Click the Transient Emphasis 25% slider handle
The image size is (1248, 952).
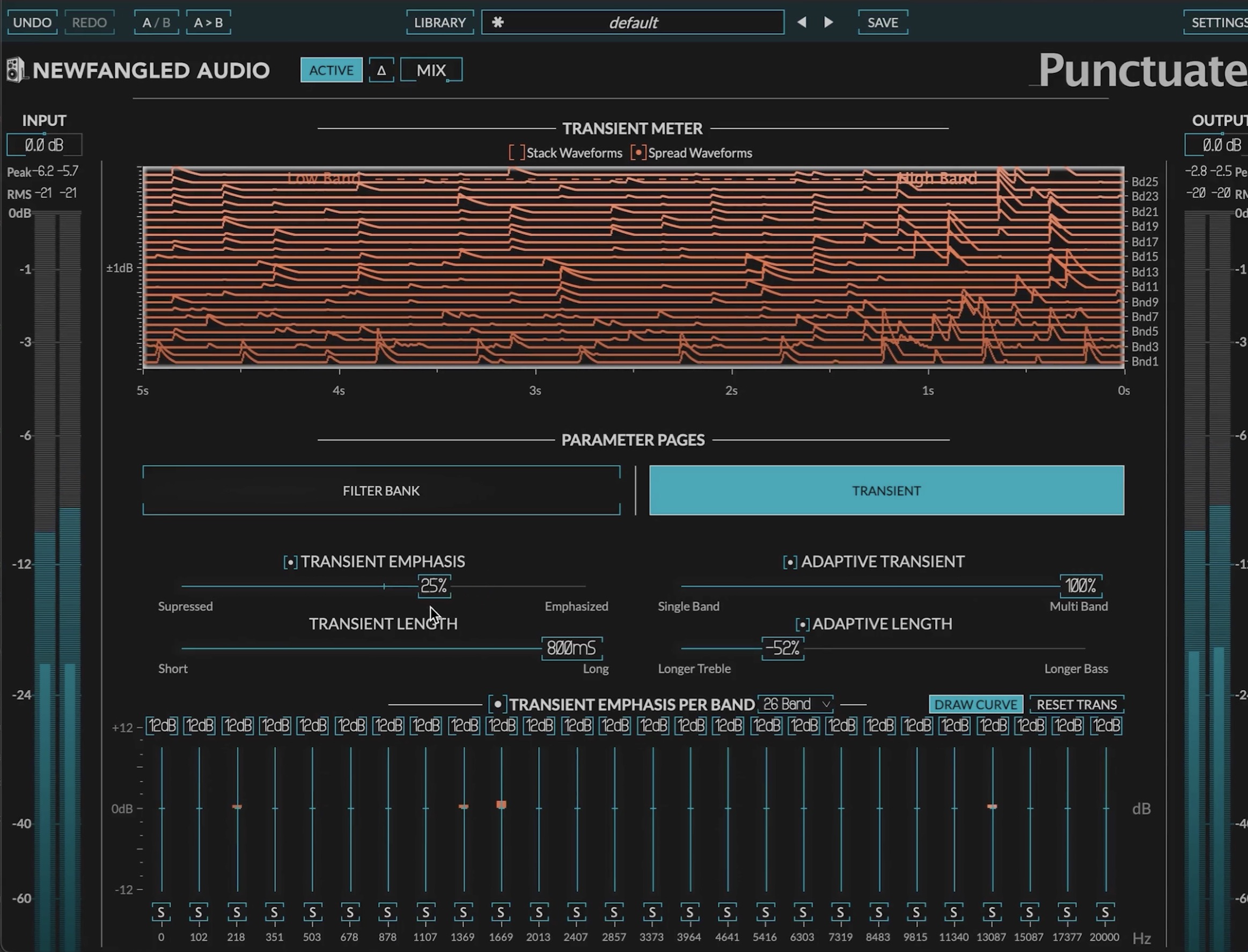pos(435,586)
